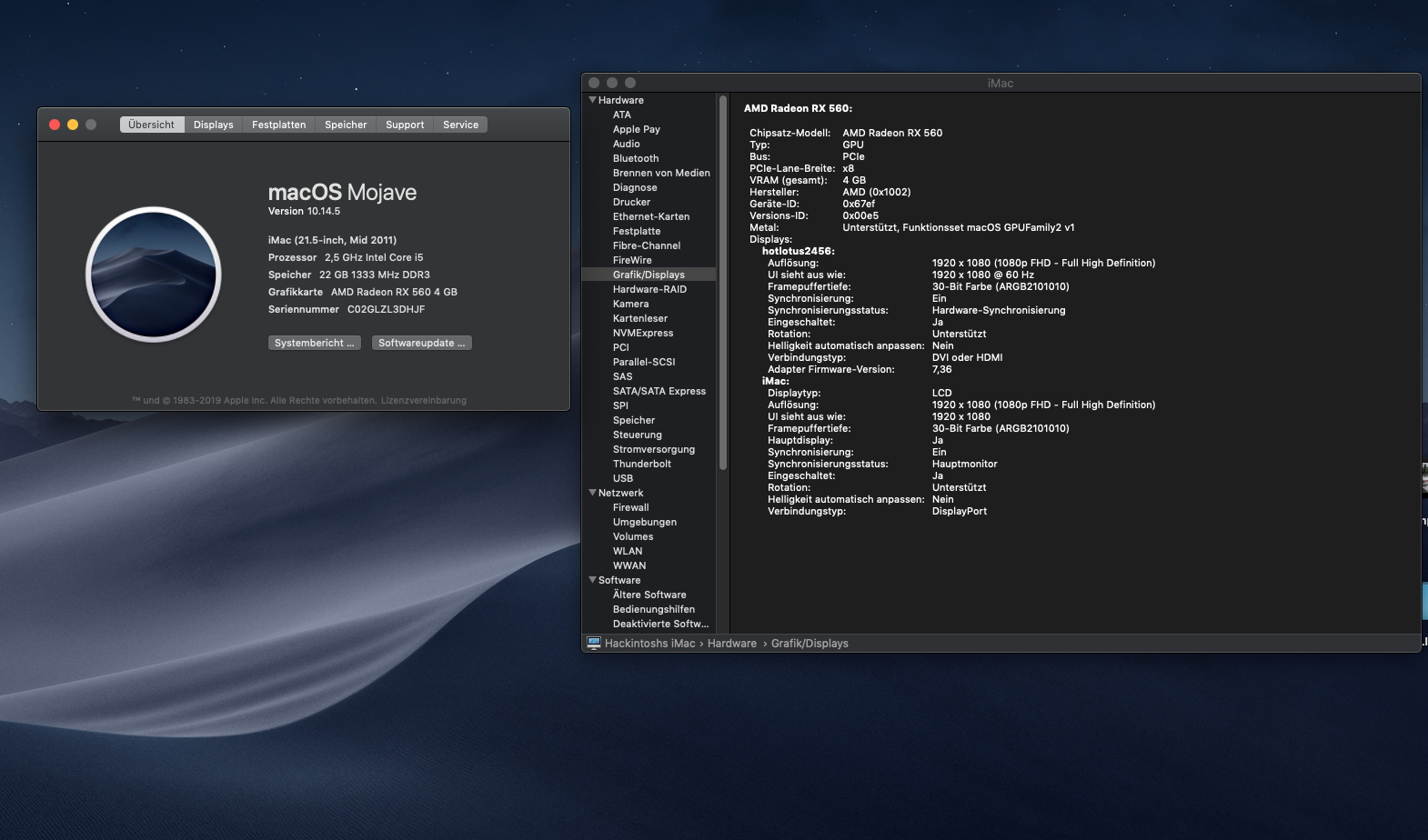Viewport: 1428px width, 840px height.
Task: Click the Softwareupdate button
Action: click(422, 343)
